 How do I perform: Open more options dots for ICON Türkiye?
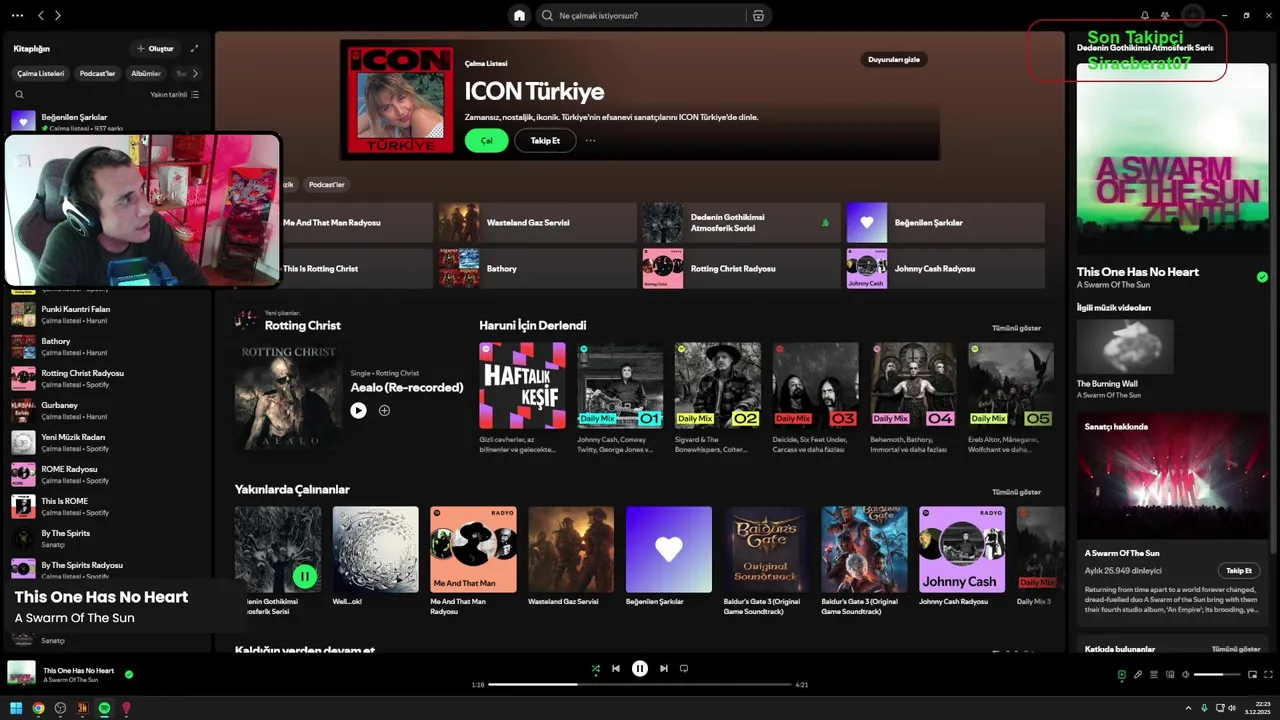(x=590, y=141)
